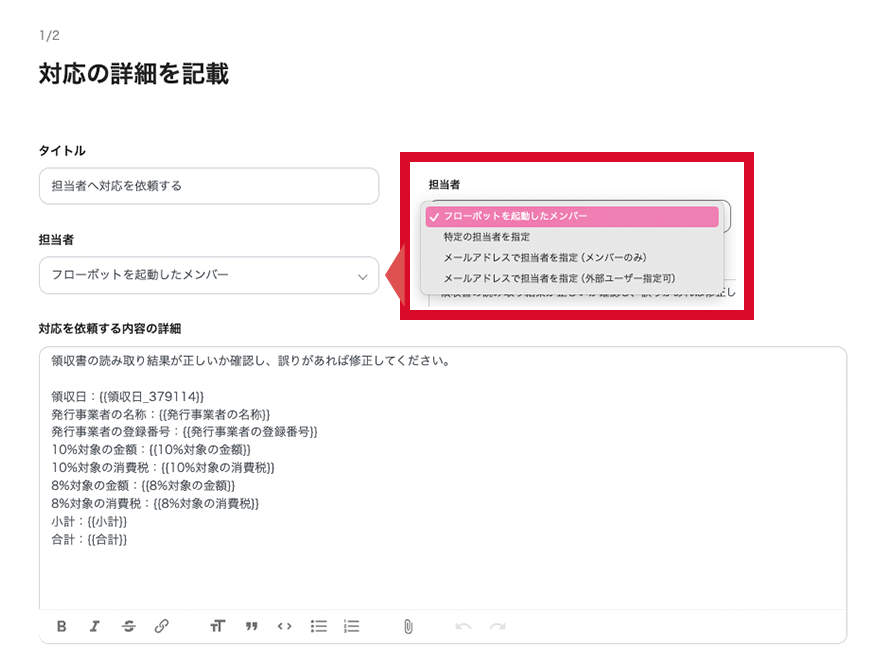Undo the last edit
This screenshot has width=885, height=663.
462,627
